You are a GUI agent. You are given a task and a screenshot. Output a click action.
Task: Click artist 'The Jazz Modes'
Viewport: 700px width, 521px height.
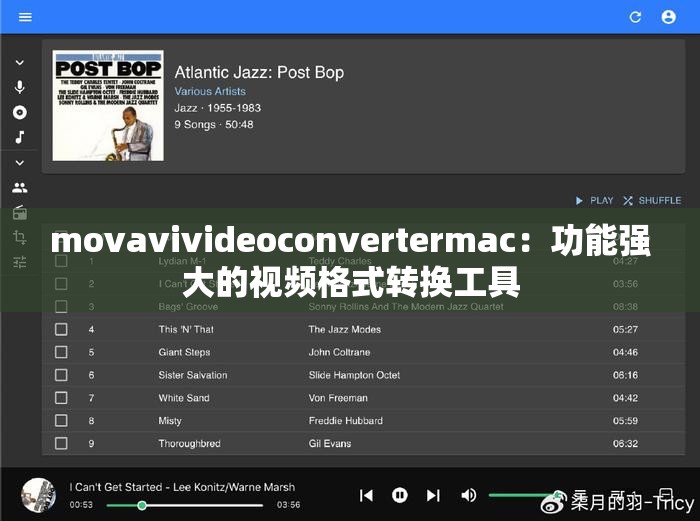345,329
